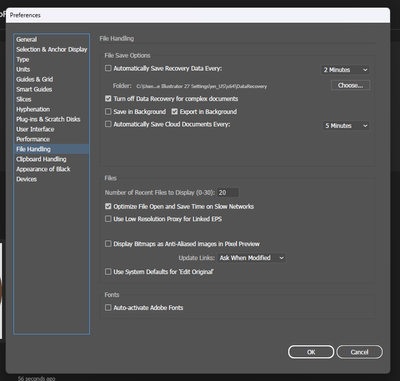Click Number of Recent Files input field
The height and width of the screenshot is (381, 400).
pos(228,192)
